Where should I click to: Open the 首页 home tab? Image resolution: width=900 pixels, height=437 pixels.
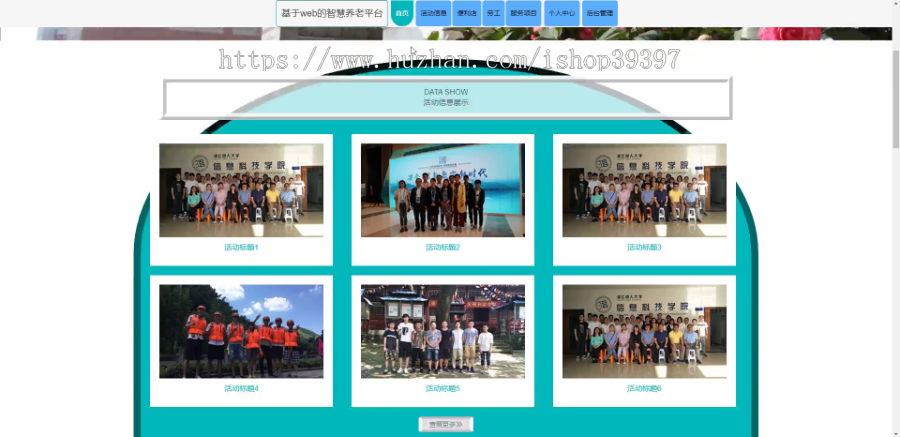(x=402, y=13)
